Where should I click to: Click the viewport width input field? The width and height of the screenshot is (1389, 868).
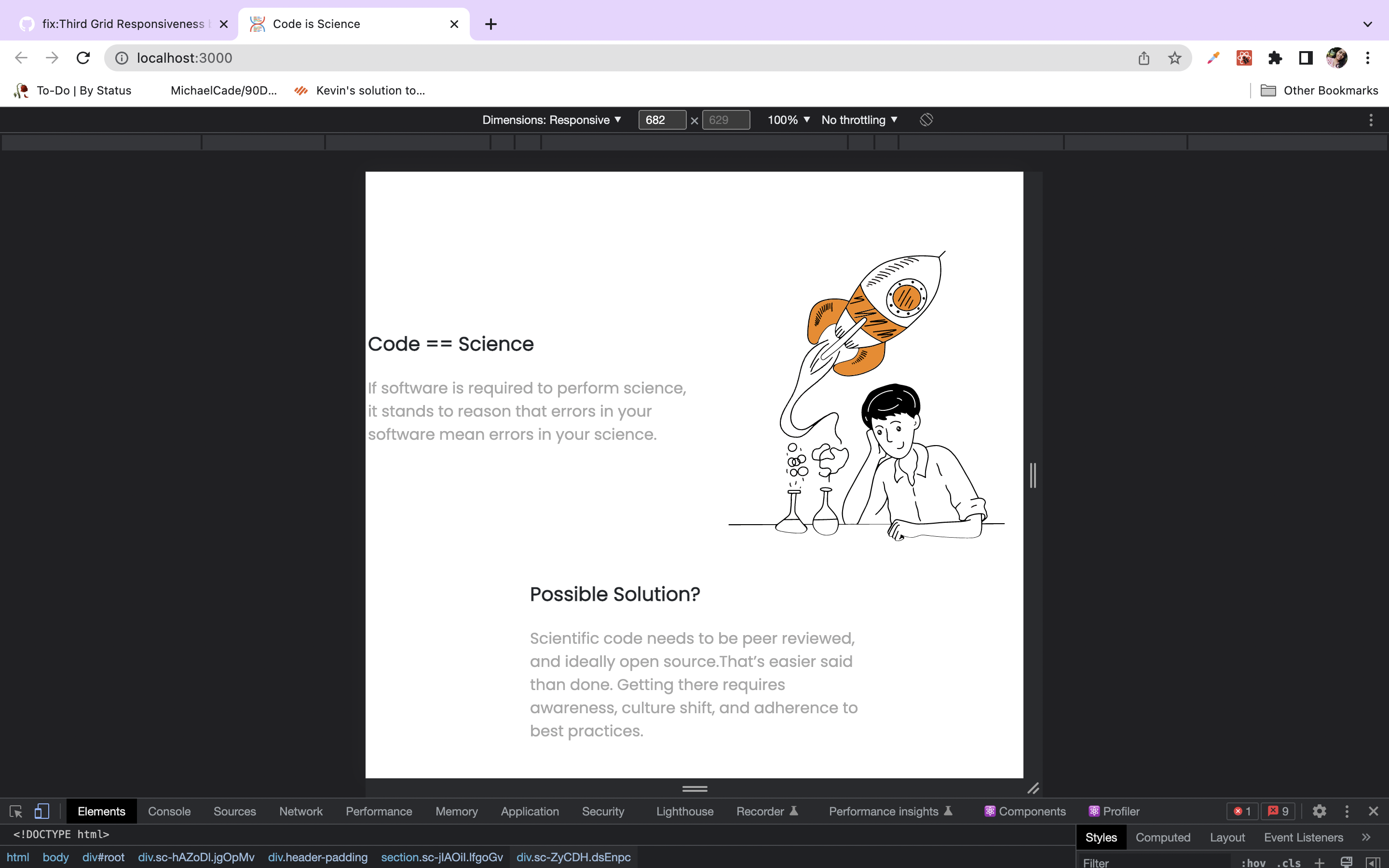tap(661, 120)
